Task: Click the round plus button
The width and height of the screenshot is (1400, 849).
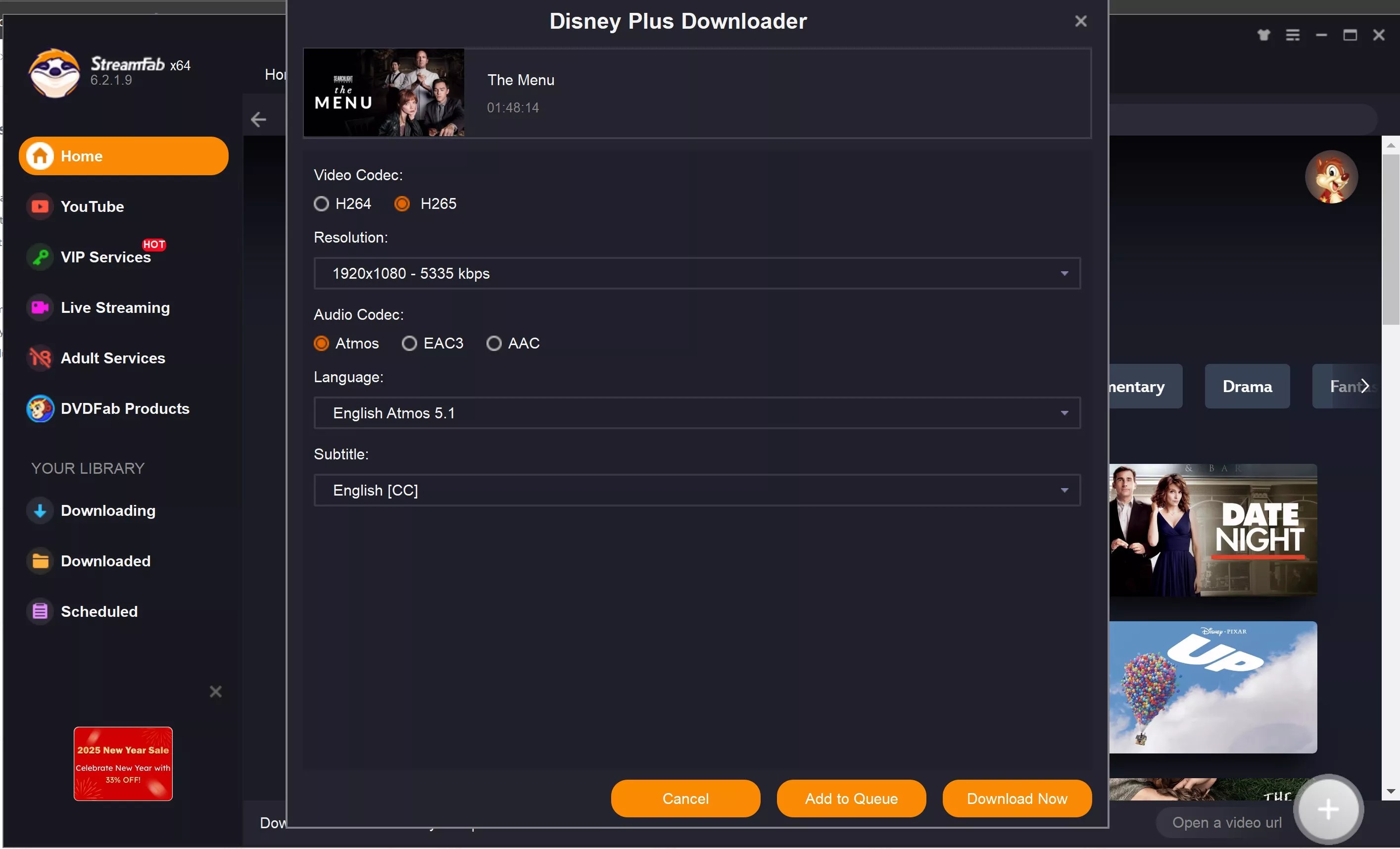Action: [x=1328, y=809]
